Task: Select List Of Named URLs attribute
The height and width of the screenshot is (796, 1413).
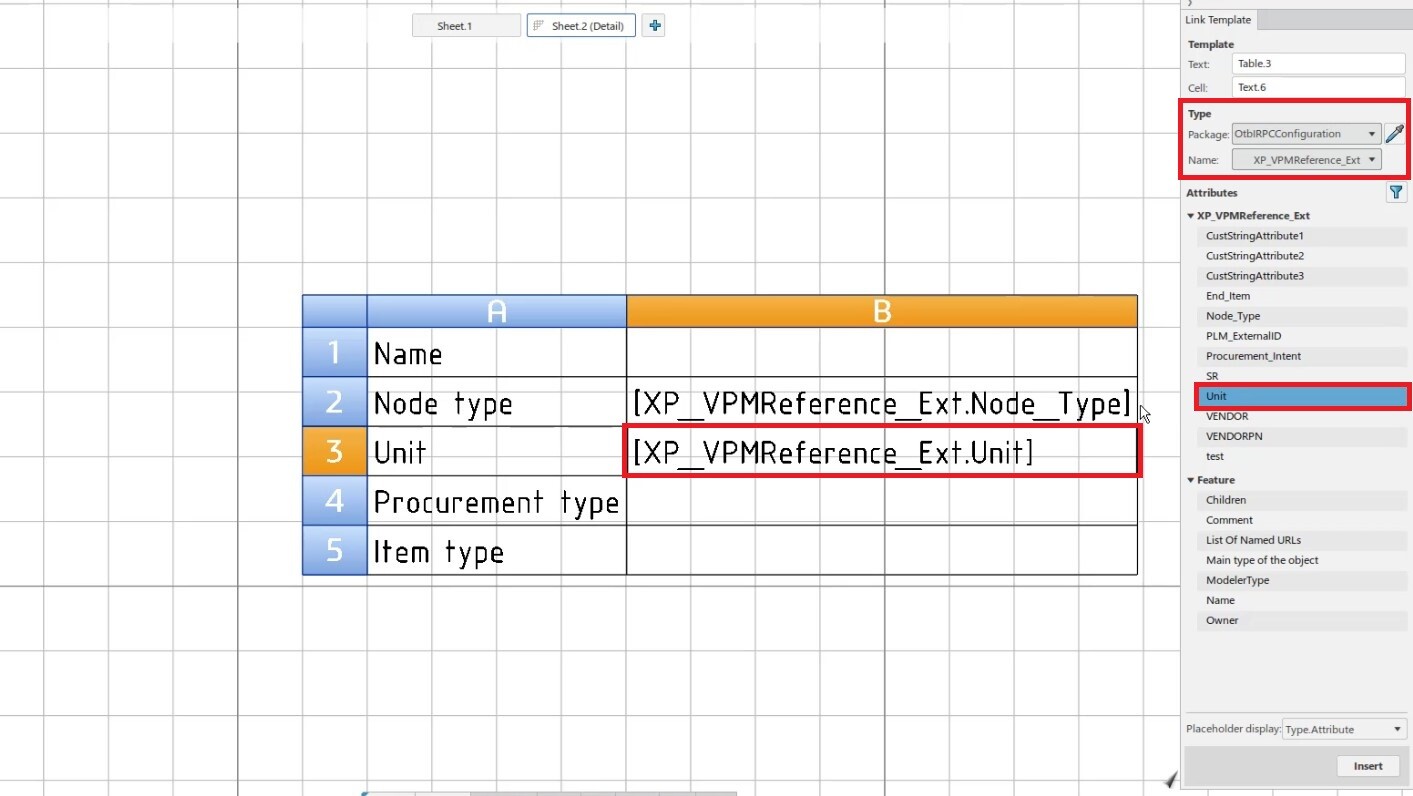Action: 1301,540
